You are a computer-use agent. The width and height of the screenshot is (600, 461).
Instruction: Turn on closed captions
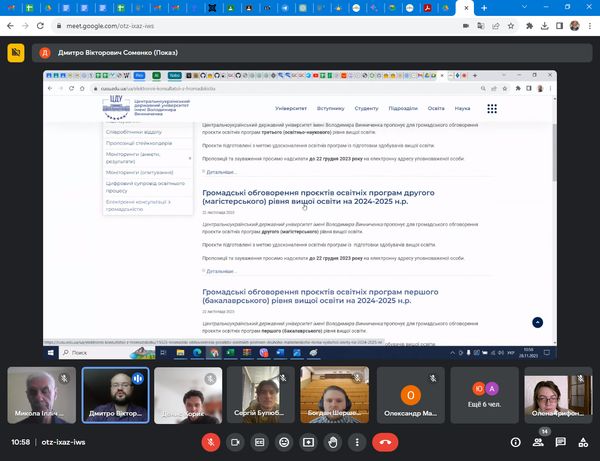[260, 441]
